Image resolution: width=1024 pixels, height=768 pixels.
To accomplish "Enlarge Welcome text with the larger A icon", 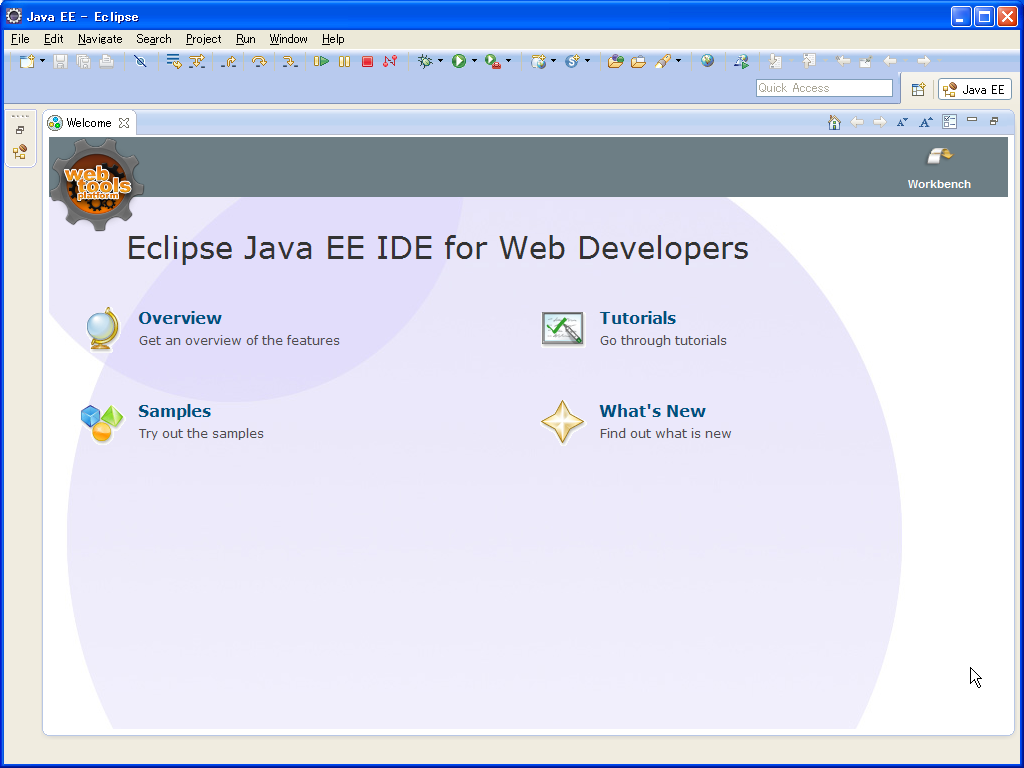I will click(925, 121).
